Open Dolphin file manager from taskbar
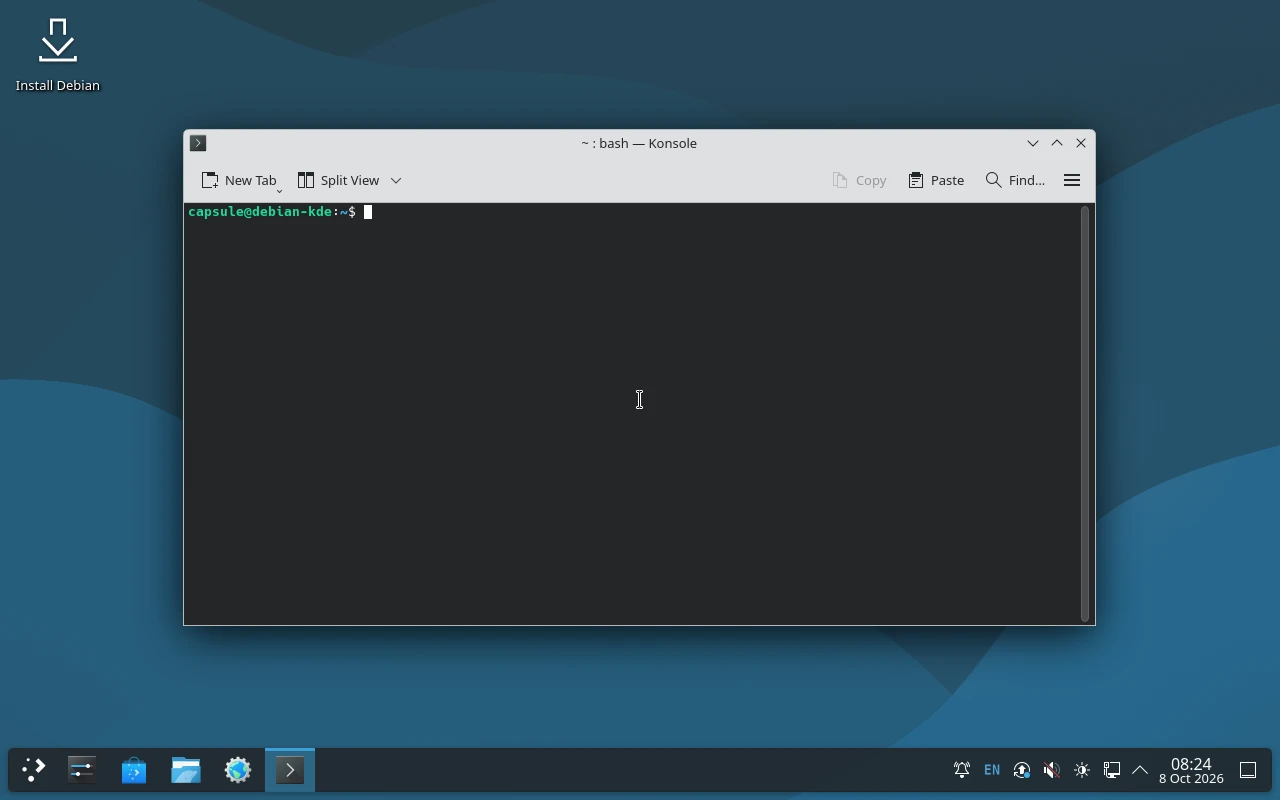Viewport: 1280px width, 800px height. [x=186, y=770]
